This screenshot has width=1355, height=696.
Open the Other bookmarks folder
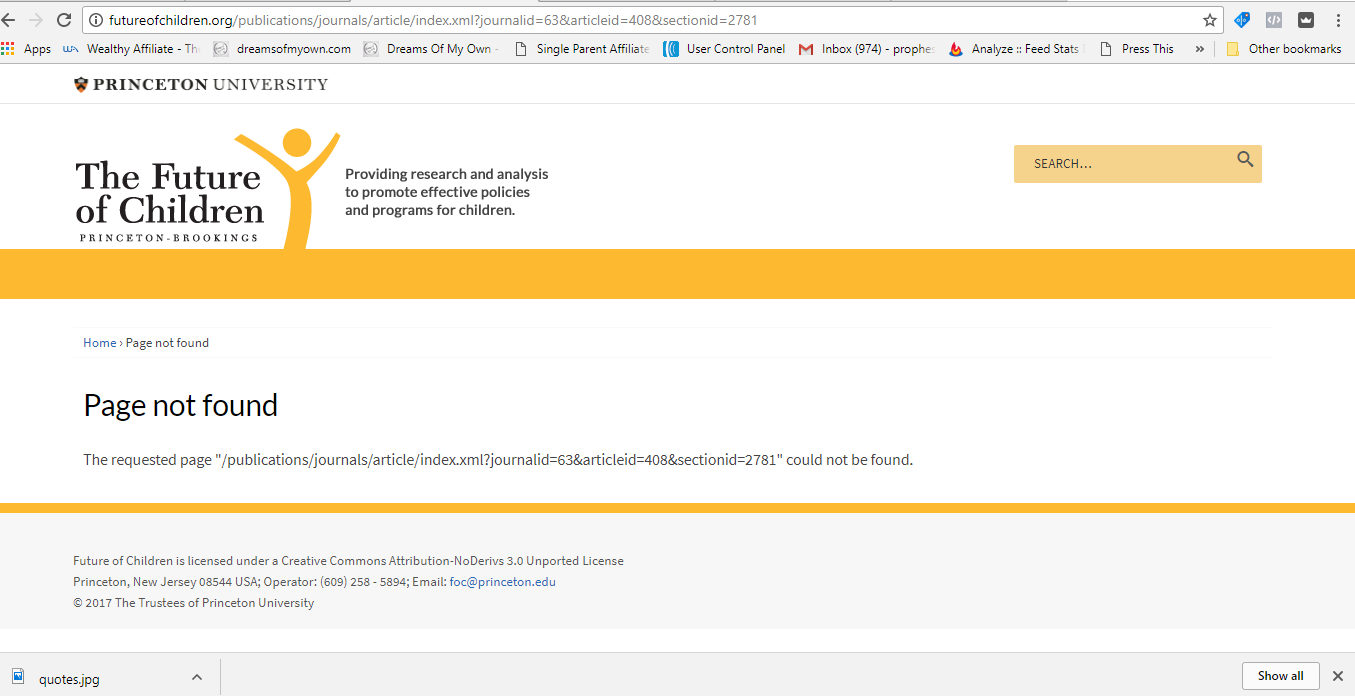point(1283,49)
